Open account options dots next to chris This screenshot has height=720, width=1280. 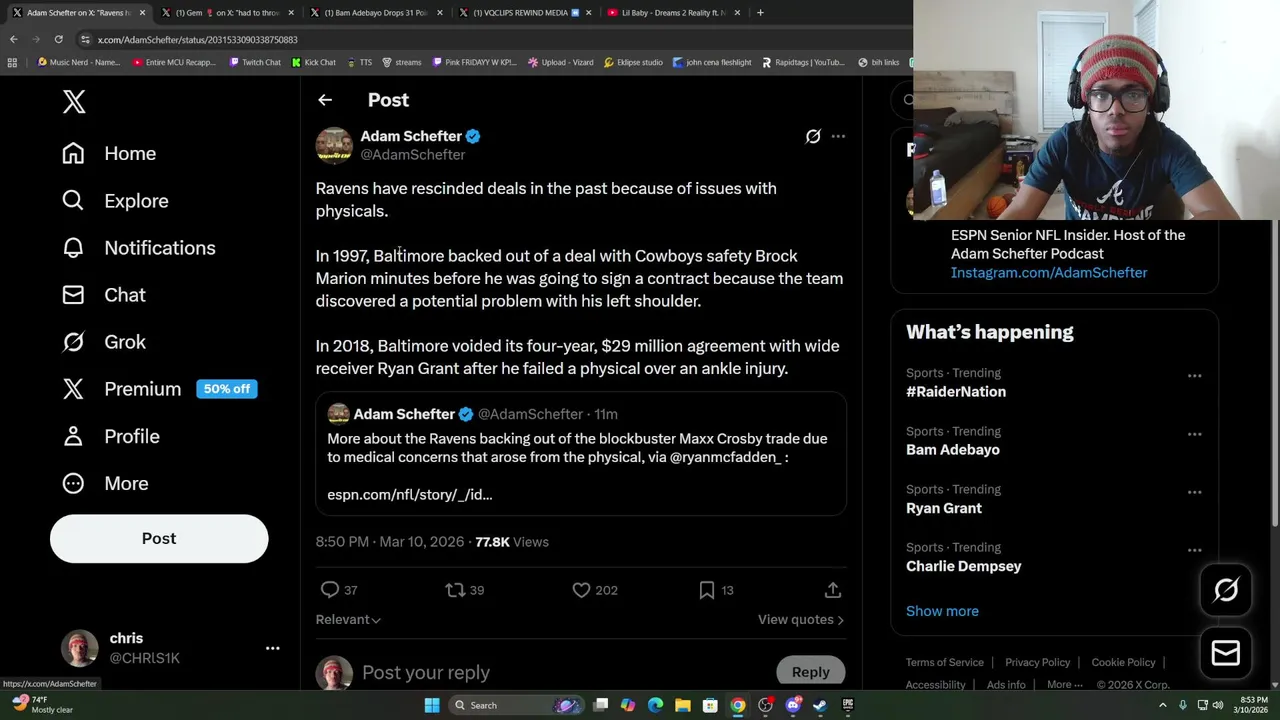click(x=272, y=648)
